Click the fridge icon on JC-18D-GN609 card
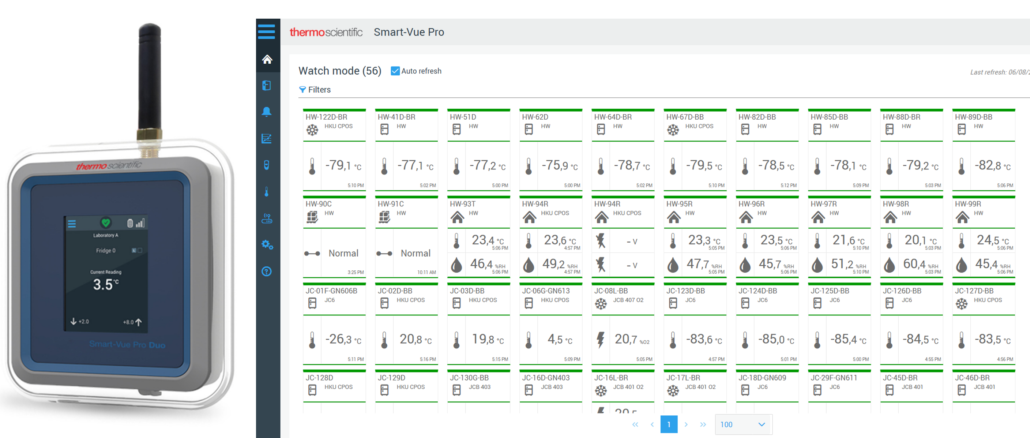The height and width of the screenshot is (438, 1030). coord(745,390)
